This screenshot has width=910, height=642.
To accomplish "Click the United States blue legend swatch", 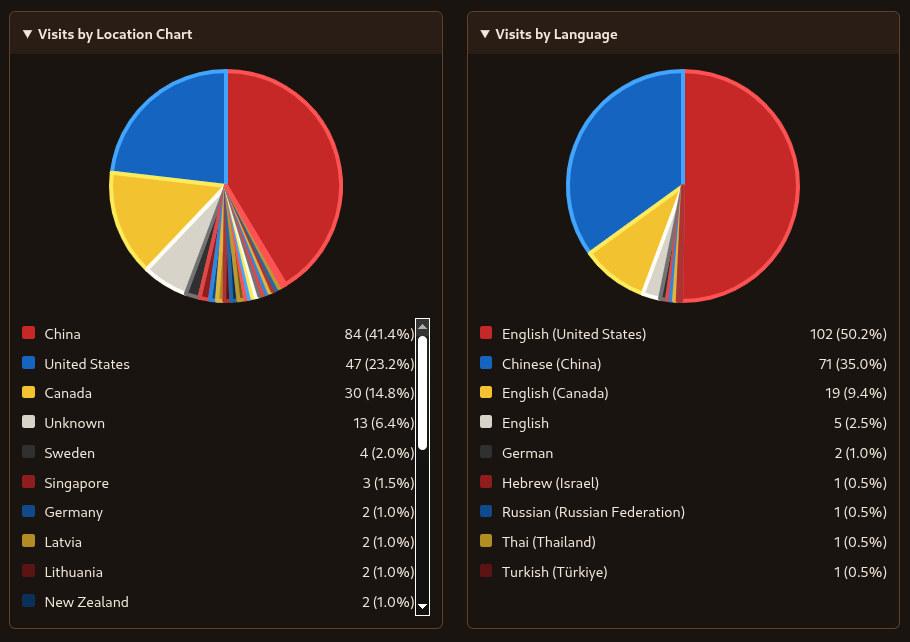I will [28, 363].
